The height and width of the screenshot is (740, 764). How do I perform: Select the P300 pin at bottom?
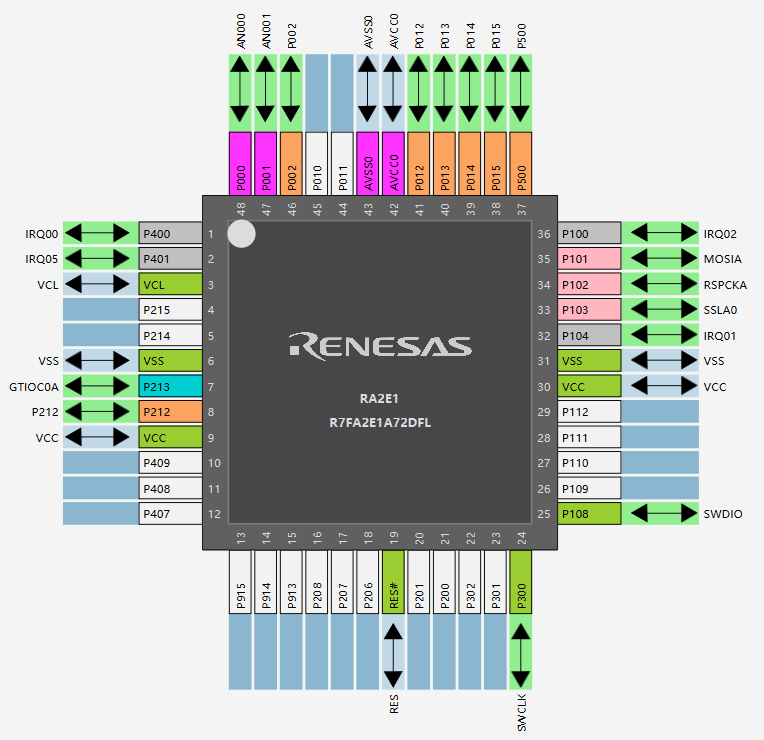coord(521,582)
